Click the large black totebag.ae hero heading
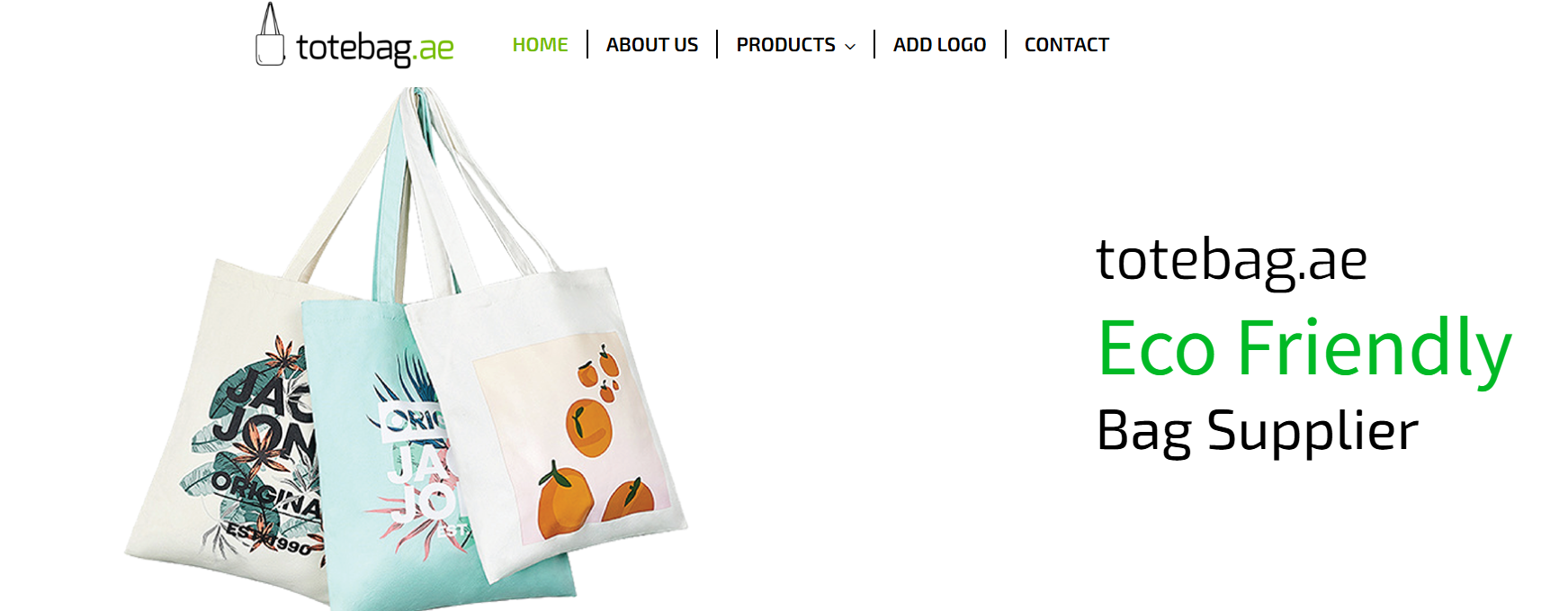1568x611 pixels. 1231,260
